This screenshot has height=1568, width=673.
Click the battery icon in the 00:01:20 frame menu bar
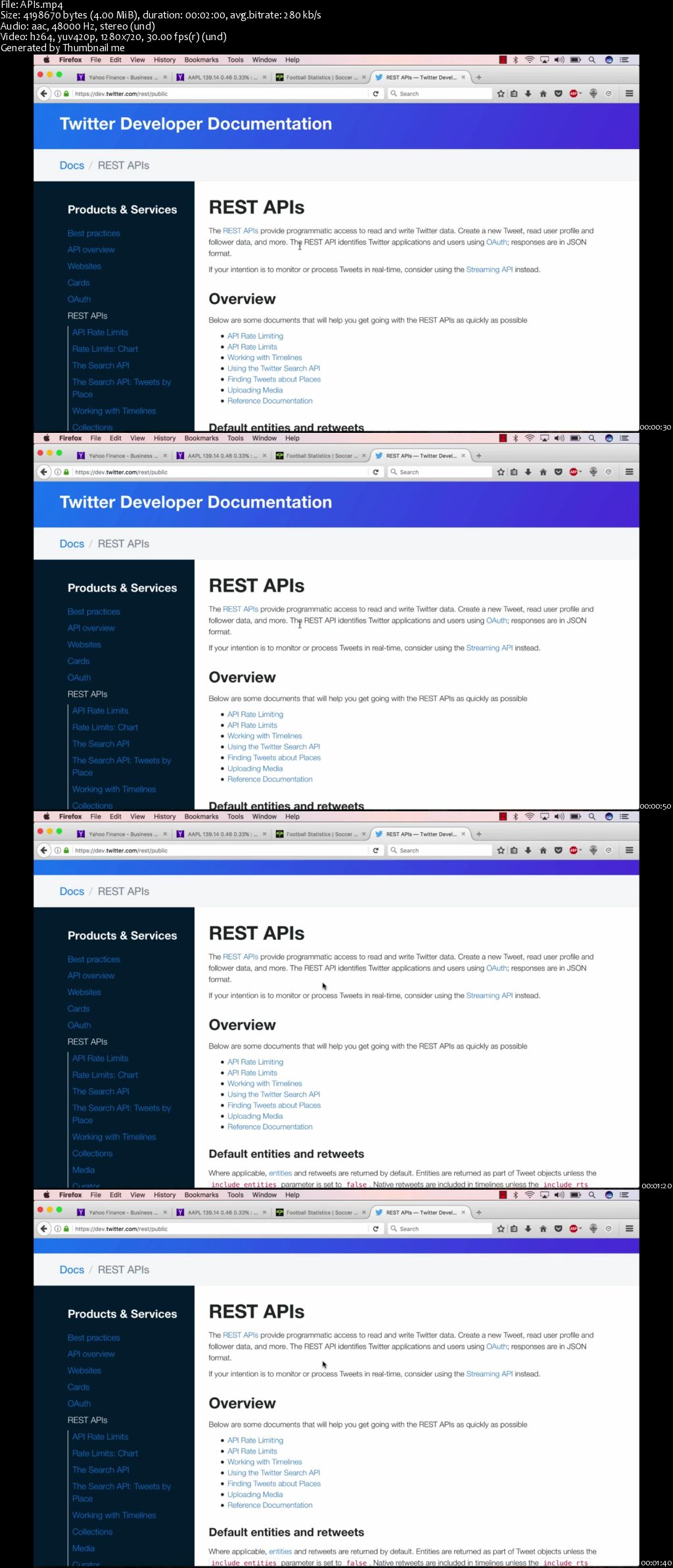(x=575, y=817)
